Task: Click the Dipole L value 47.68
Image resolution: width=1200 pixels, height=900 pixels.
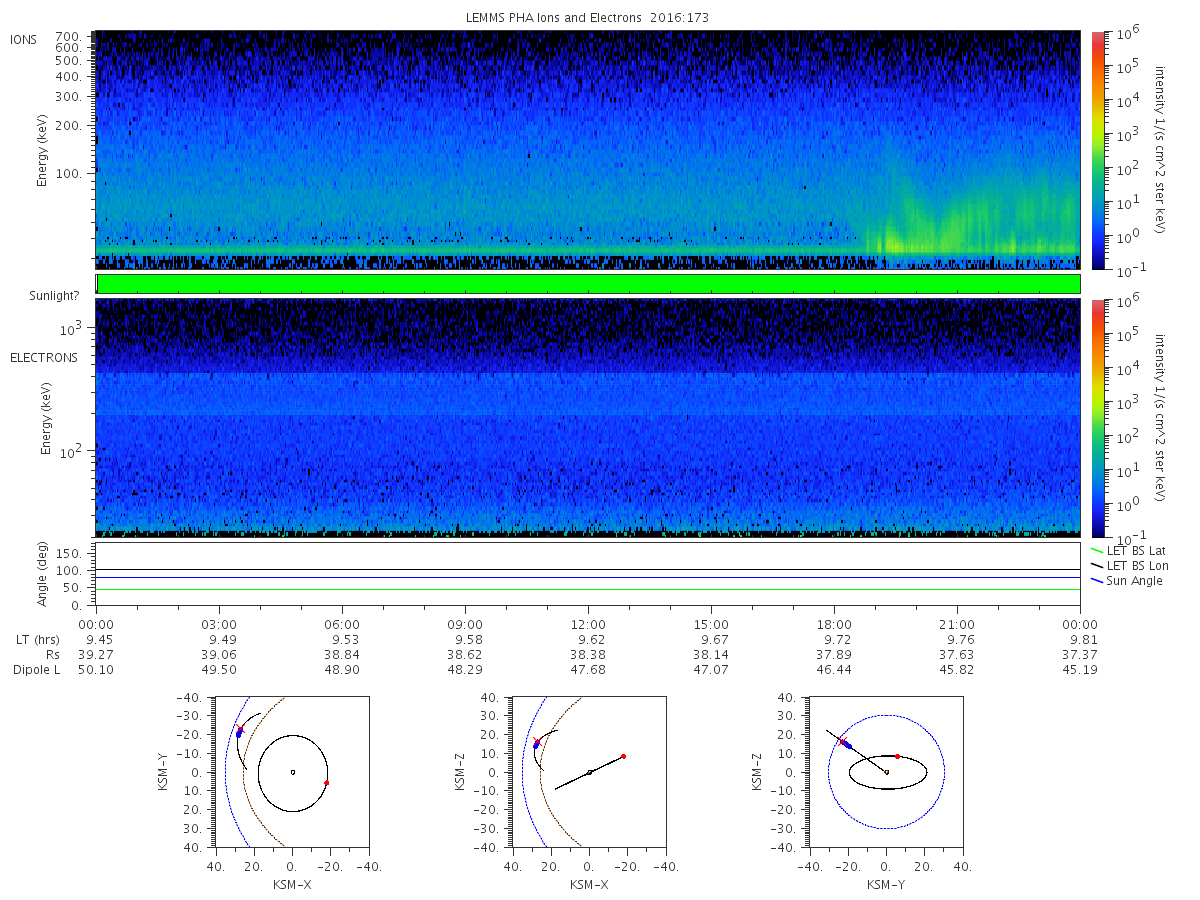Action: click(588, 670)
